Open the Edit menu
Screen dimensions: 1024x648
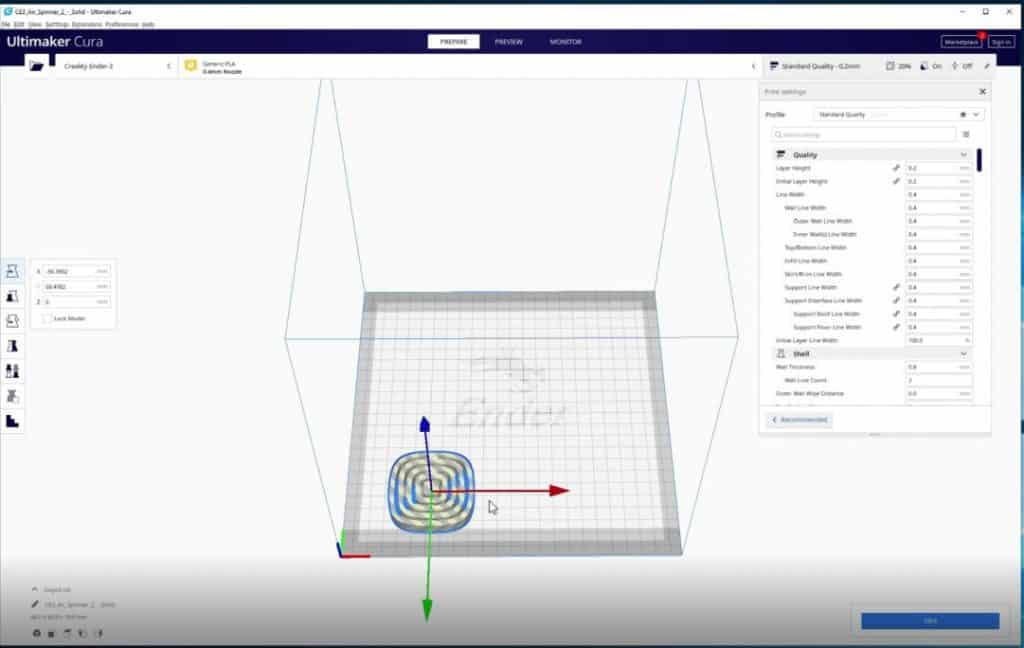[x=19, y=24]
